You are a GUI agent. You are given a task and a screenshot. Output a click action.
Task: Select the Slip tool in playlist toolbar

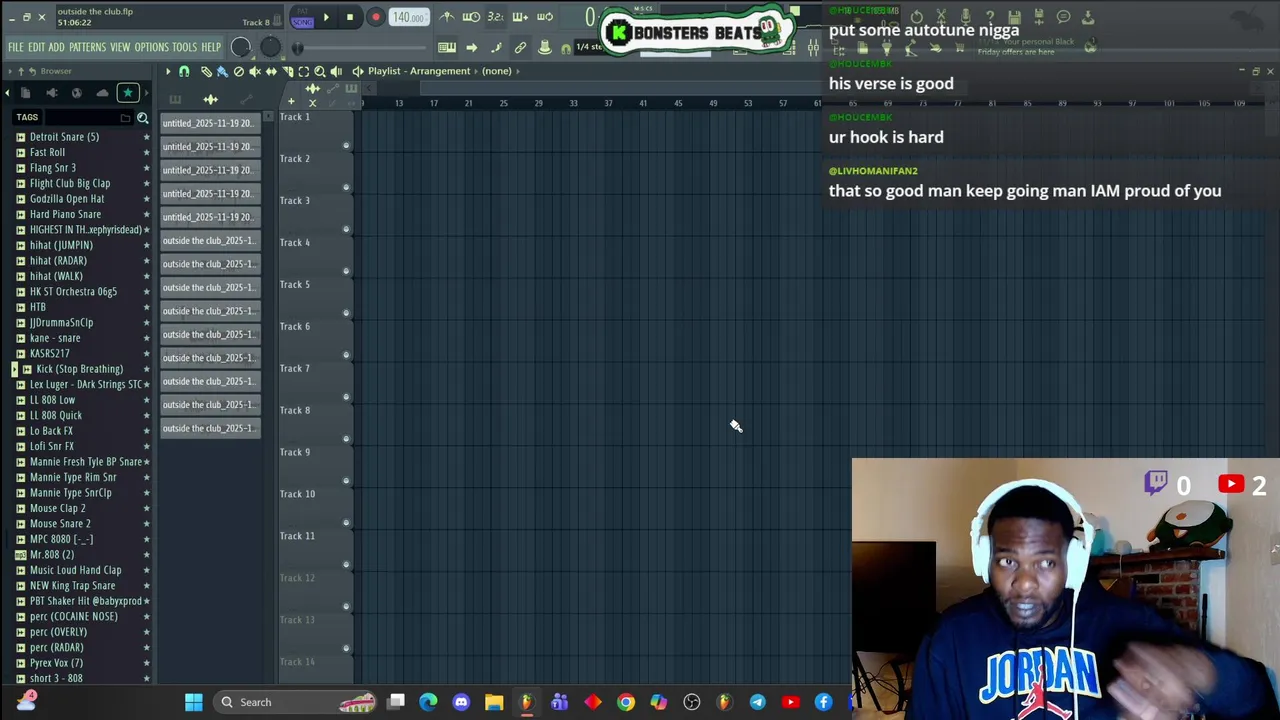(x=271, y=71)
